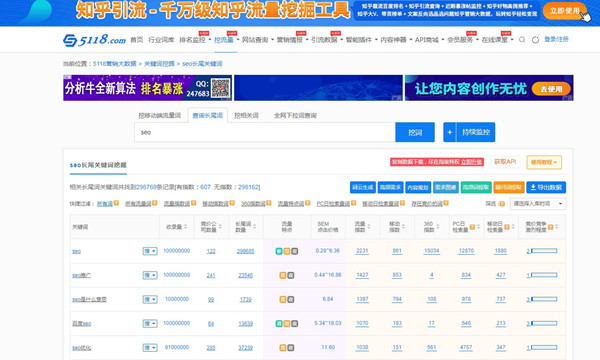Expand the 排名监控 navigation menu
The width and height of the screenshot is (600, 360).
pos(195,40)
